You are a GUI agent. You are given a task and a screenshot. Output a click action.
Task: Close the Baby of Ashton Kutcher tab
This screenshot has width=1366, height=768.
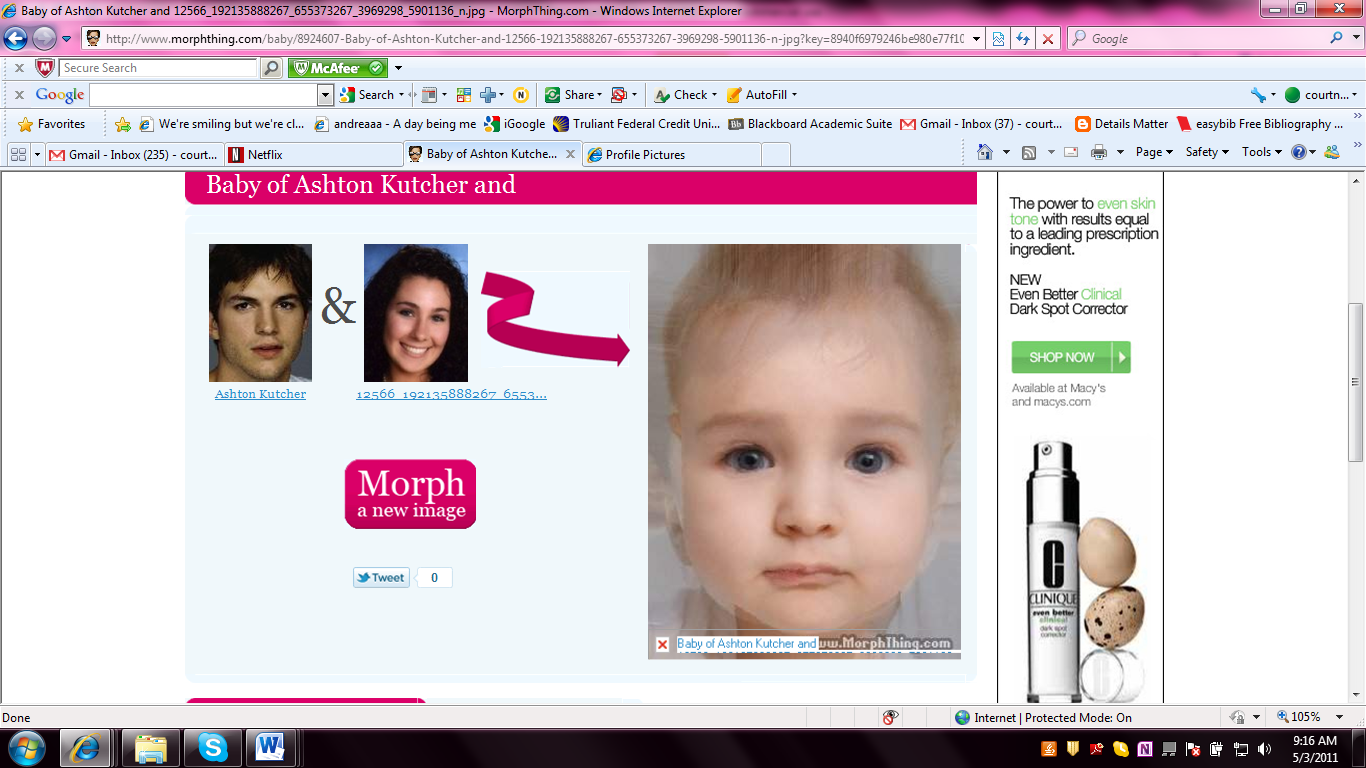pyautogui.click(x=571, y=154)
